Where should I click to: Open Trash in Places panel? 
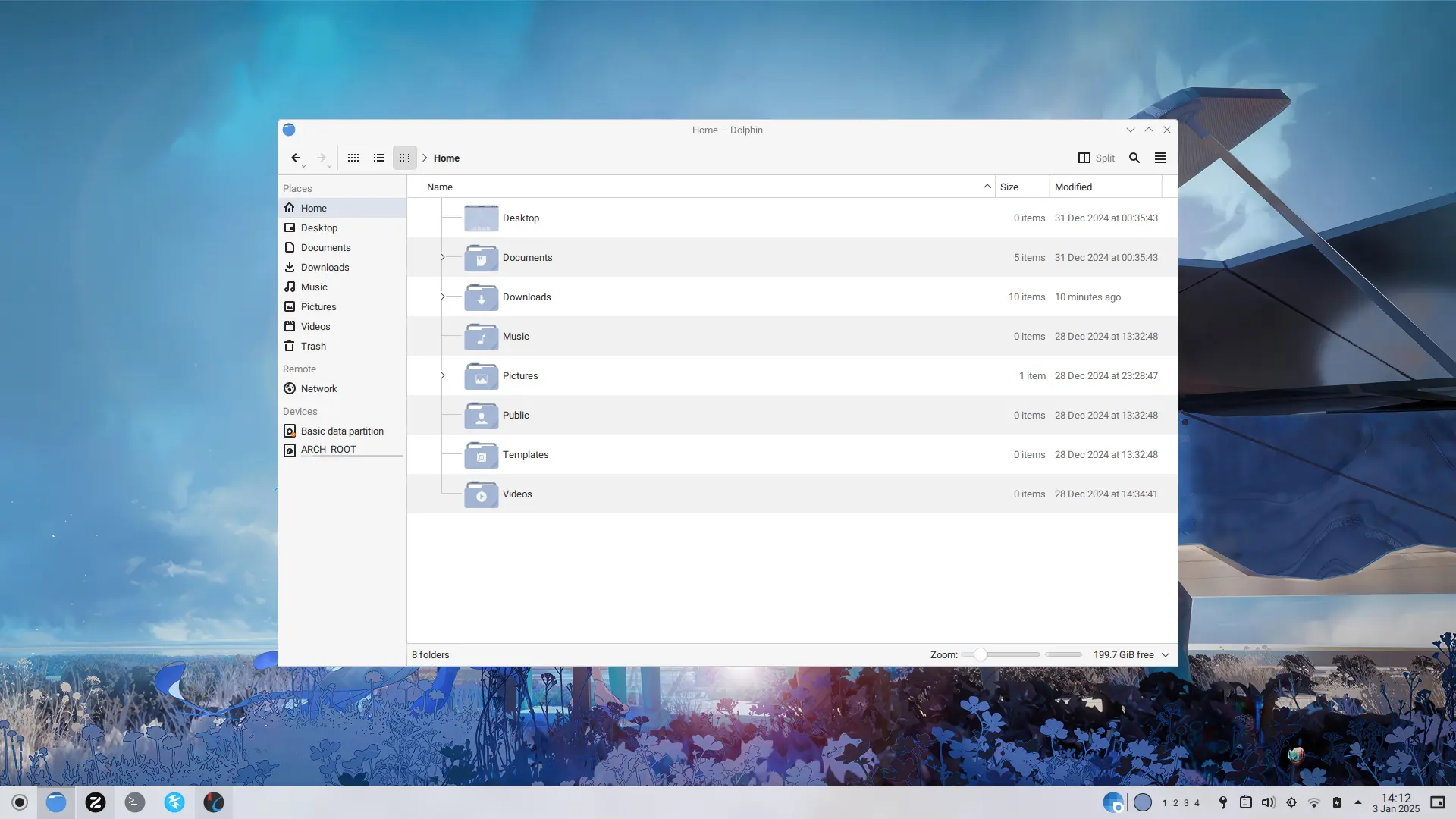(x=342, y=346)
